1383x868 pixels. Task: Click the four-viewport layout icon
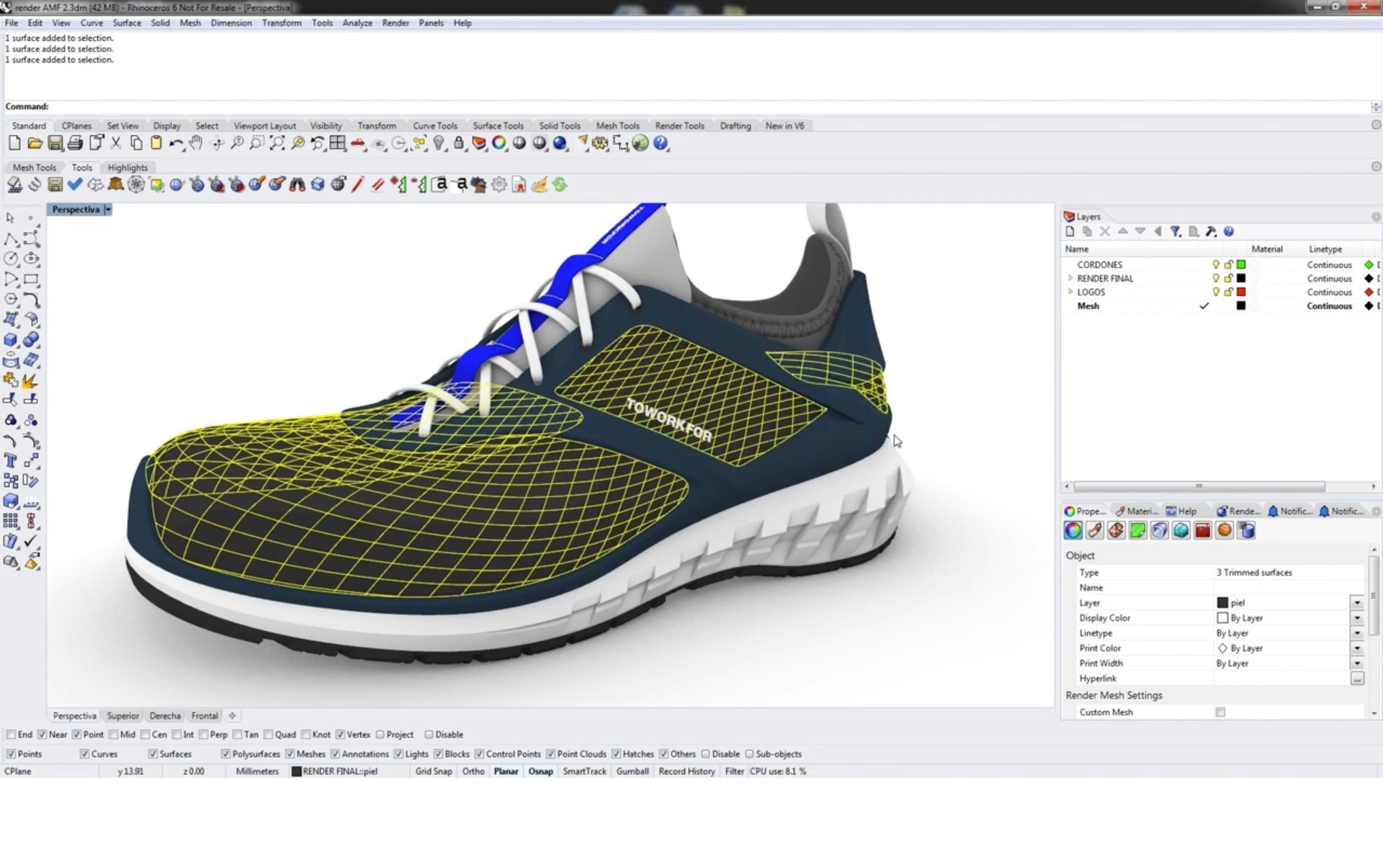click(x=337, y=143)
